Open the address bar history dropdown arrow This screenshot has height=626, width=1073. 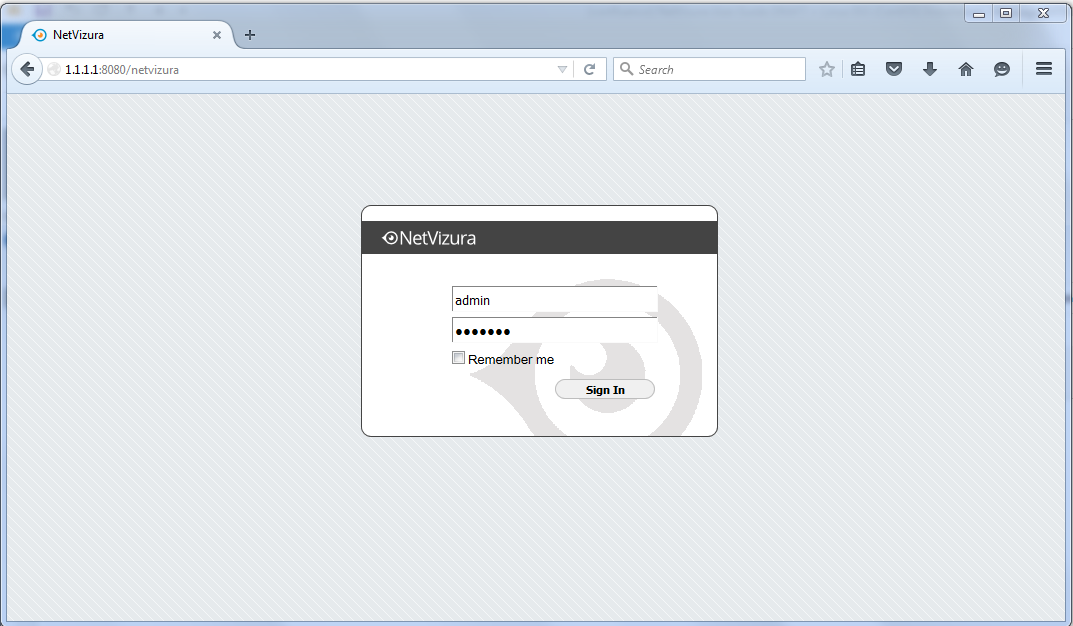coord(561,69)
